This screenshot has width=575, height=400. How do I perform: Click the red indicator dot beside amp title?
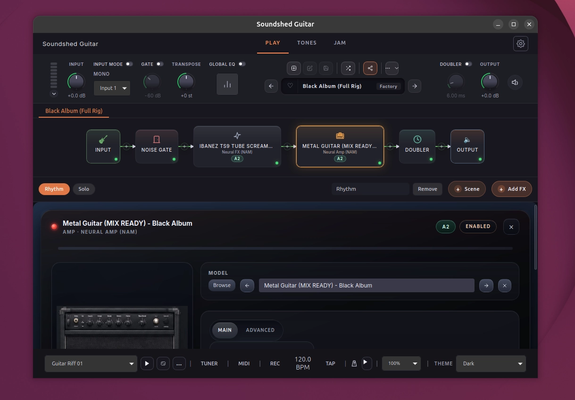click(x=54, y=227)
